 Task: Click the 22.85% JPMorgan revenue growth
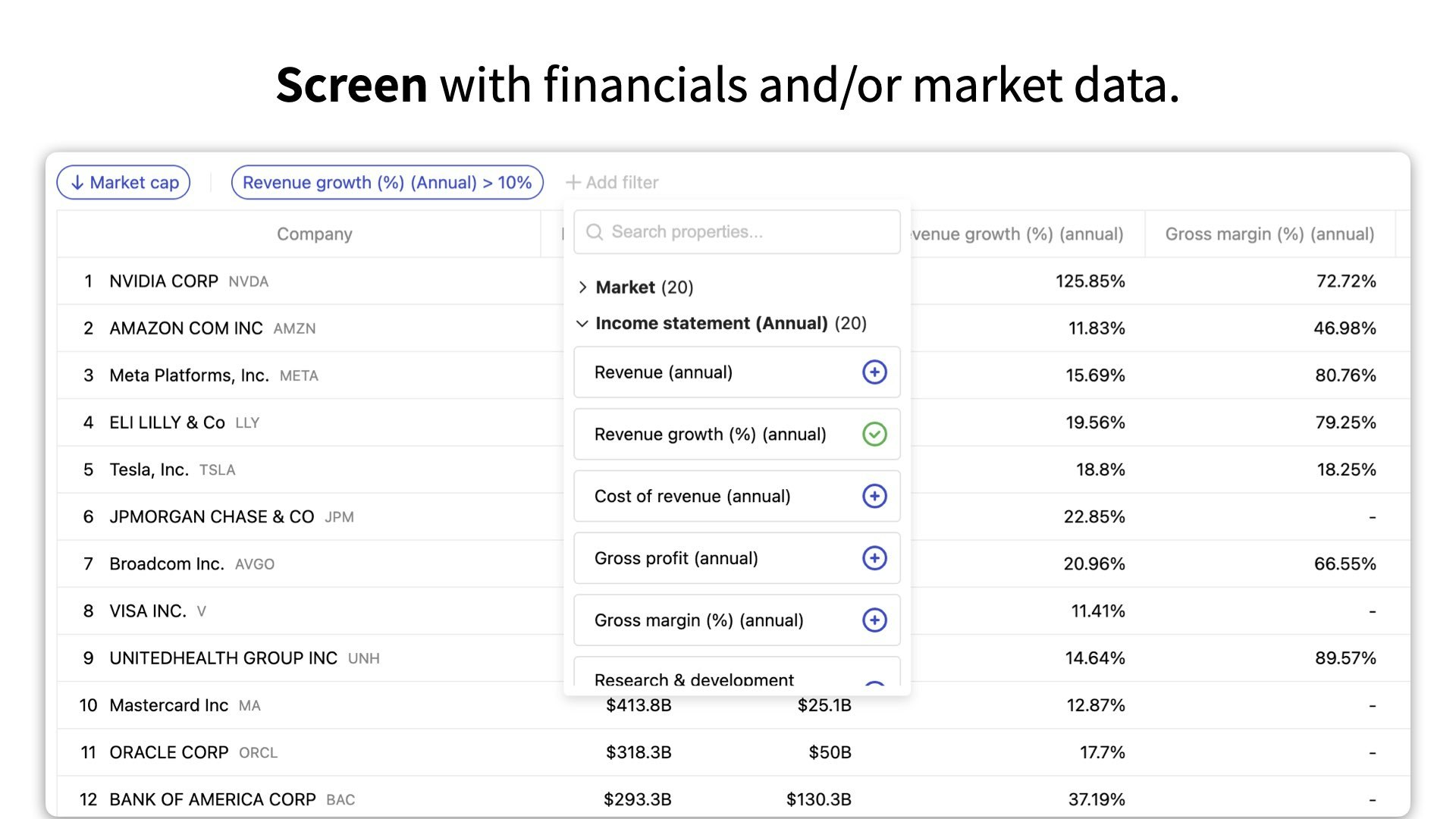[1094, 517]
